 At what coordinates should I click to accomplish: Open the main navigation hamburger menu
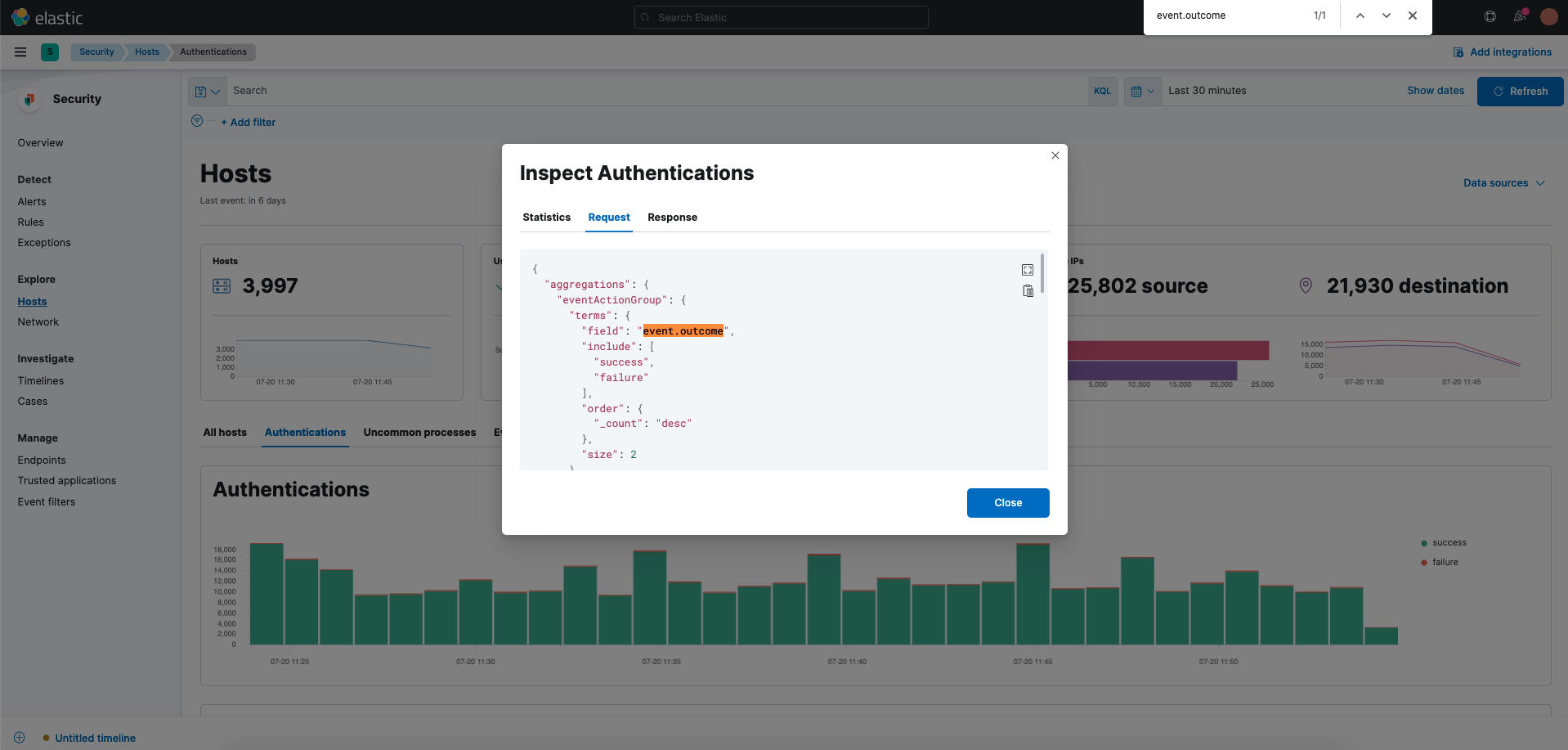point(20,52)
